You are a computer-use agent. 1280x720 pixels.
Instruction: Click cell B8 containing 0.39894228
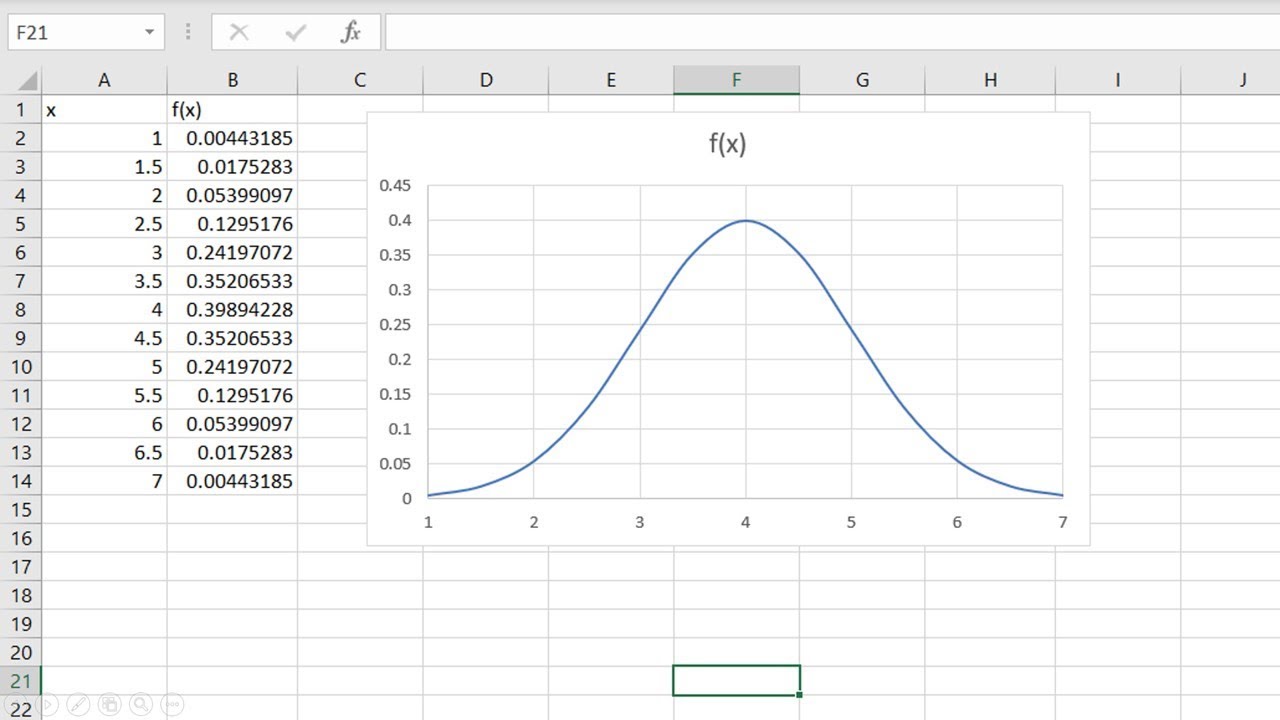(232, 310)
